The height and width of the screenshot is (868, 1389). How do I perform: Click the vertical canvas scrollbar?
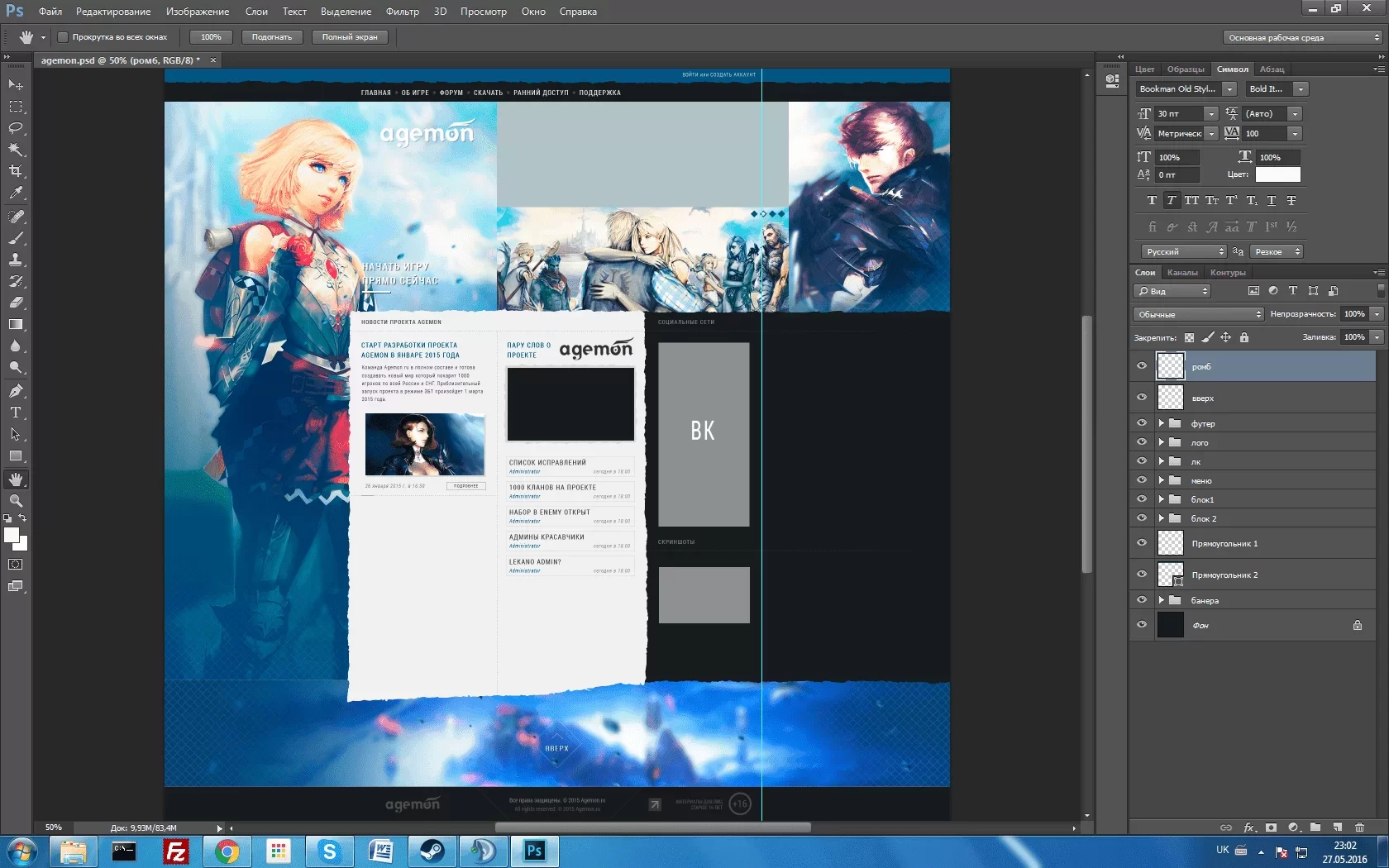click(1086, 444)
